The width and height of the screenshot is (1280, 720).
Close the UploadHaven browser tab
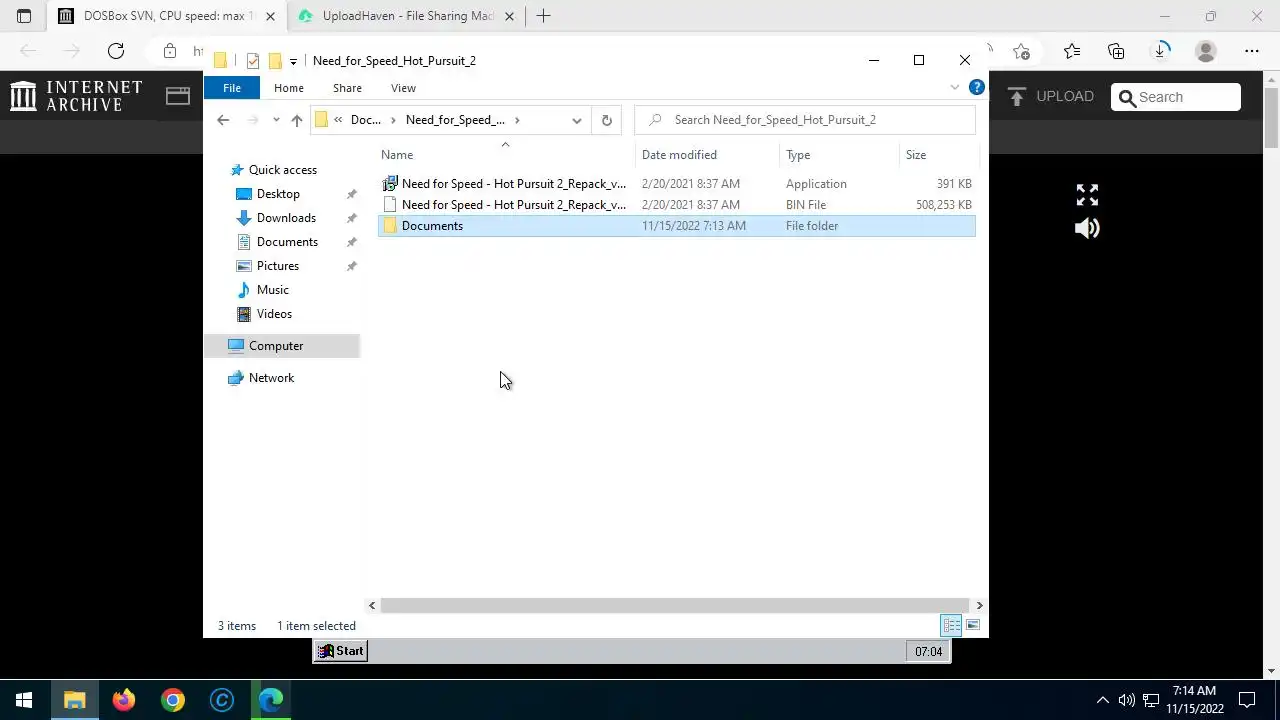click(x=509, y=16)
